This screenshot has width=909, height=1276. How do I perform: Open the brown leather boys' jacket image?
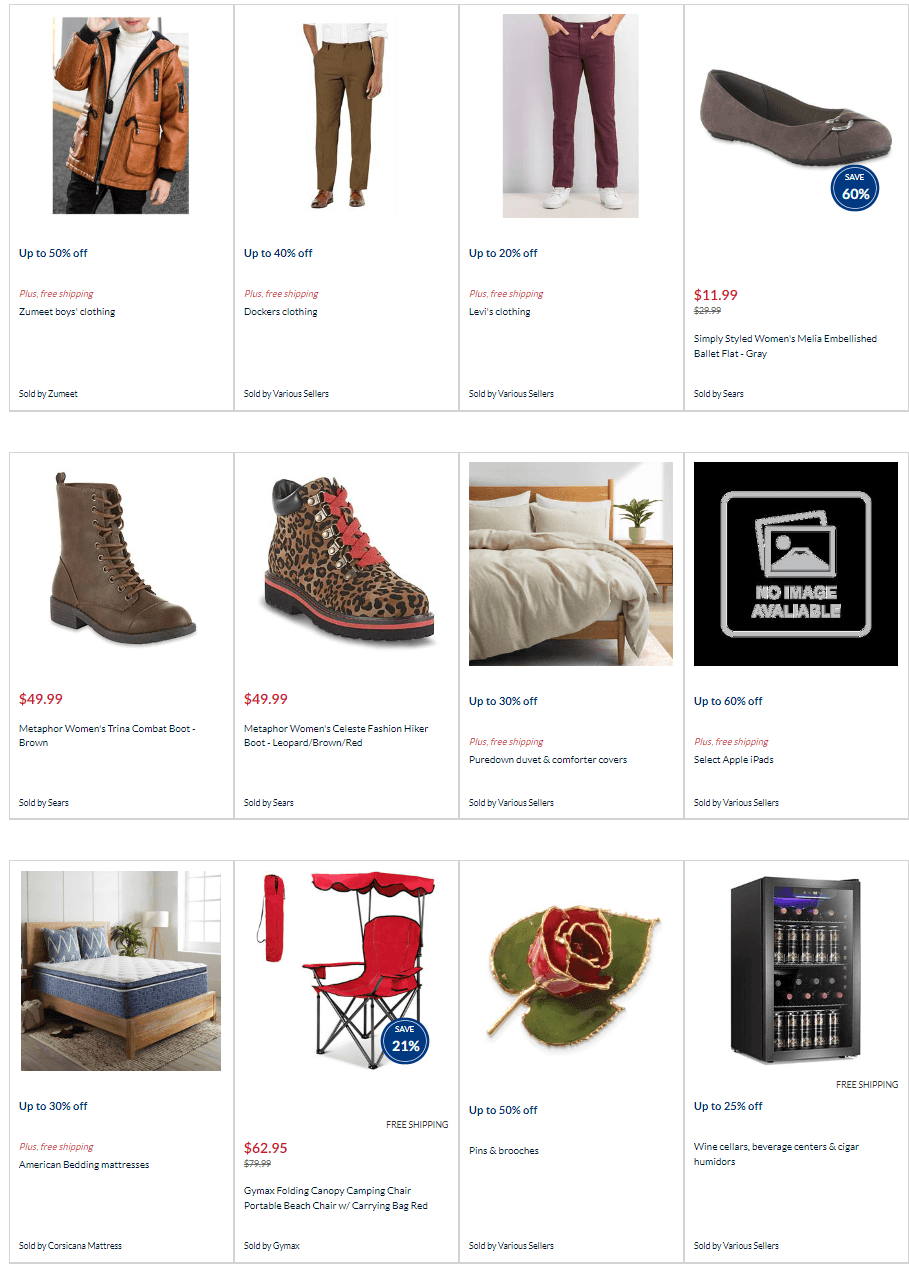coord(121,114)
